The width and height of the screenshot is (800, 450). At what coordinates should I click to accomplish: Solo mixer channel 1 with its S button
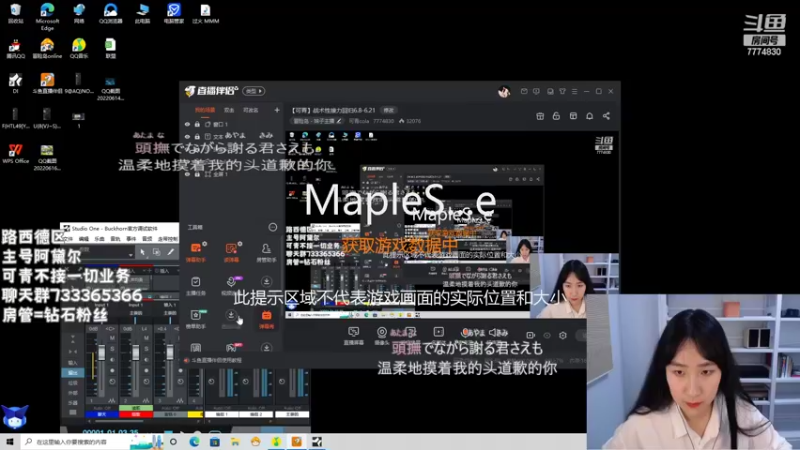(112, 349)
